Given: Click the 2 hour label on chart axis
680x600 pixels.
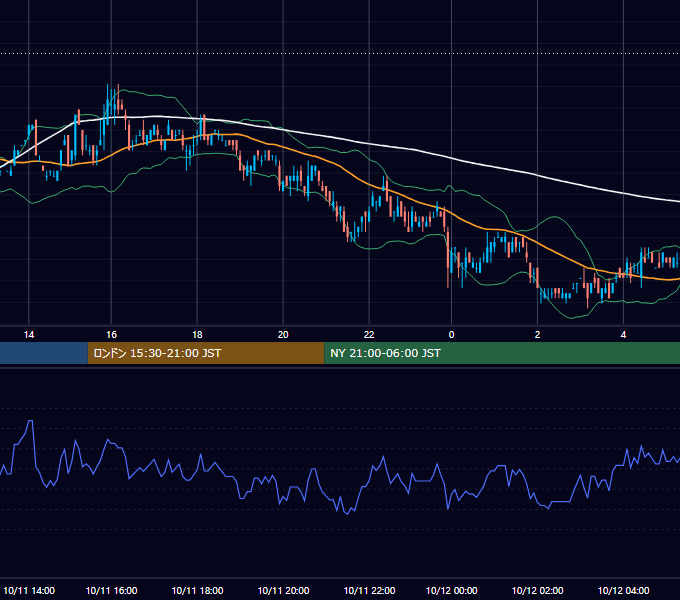Looking at the screenshot, I should click(537, 335).
